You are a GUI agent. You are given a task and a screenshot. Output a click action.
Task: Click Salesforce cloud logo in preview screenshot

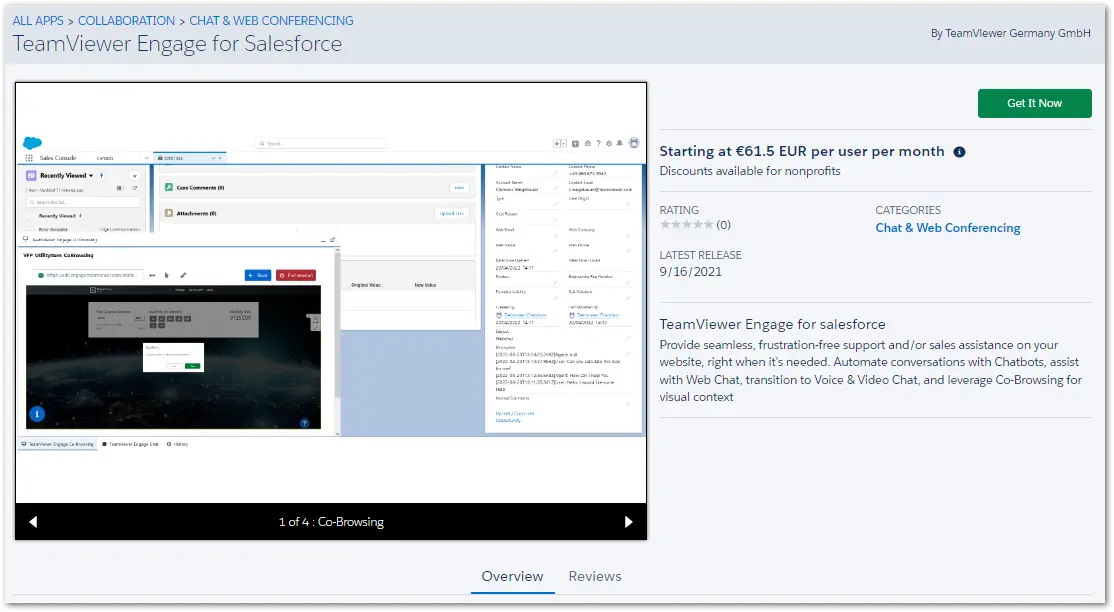33,143
